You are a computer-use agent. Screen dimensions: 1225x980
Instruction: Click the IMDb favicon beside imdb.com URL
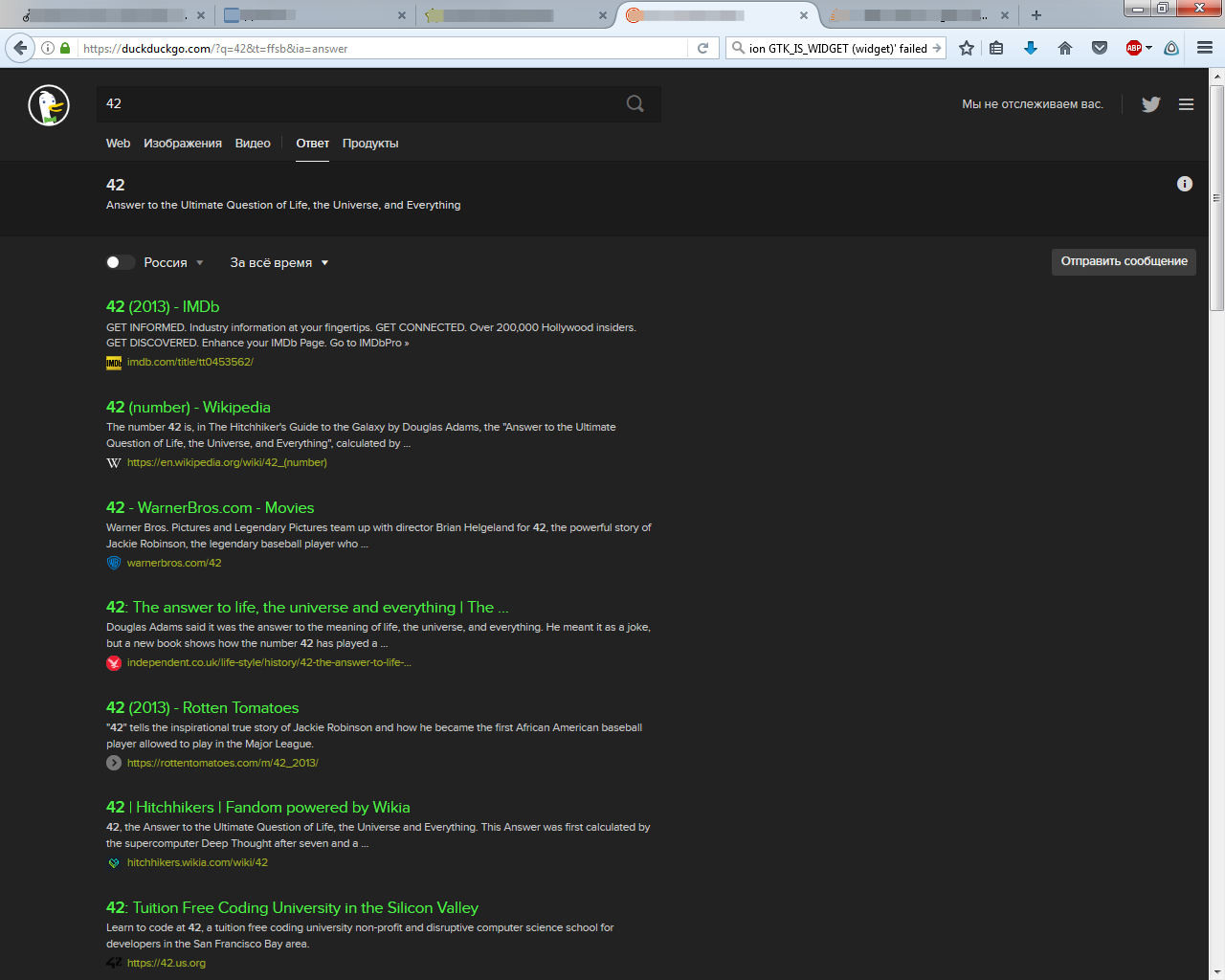[114, 362]
